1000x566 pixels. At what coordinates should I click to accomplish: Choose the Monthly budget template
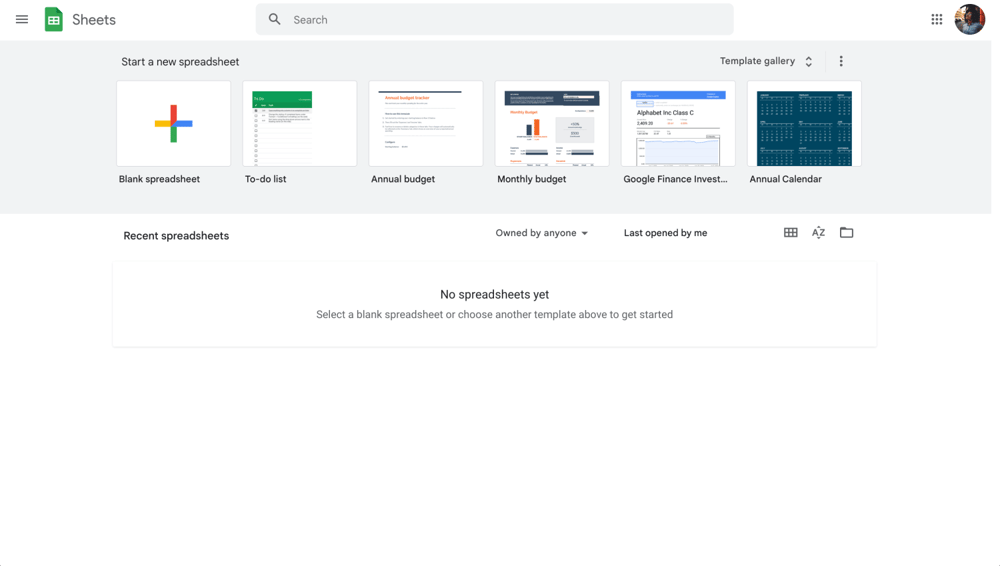[552, 124]
